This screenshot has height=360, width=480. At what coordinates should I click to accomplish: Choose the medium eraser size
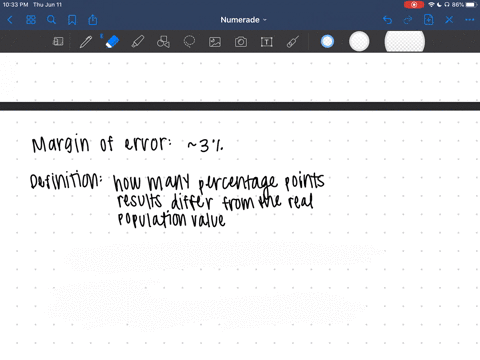tap(359, 42)
